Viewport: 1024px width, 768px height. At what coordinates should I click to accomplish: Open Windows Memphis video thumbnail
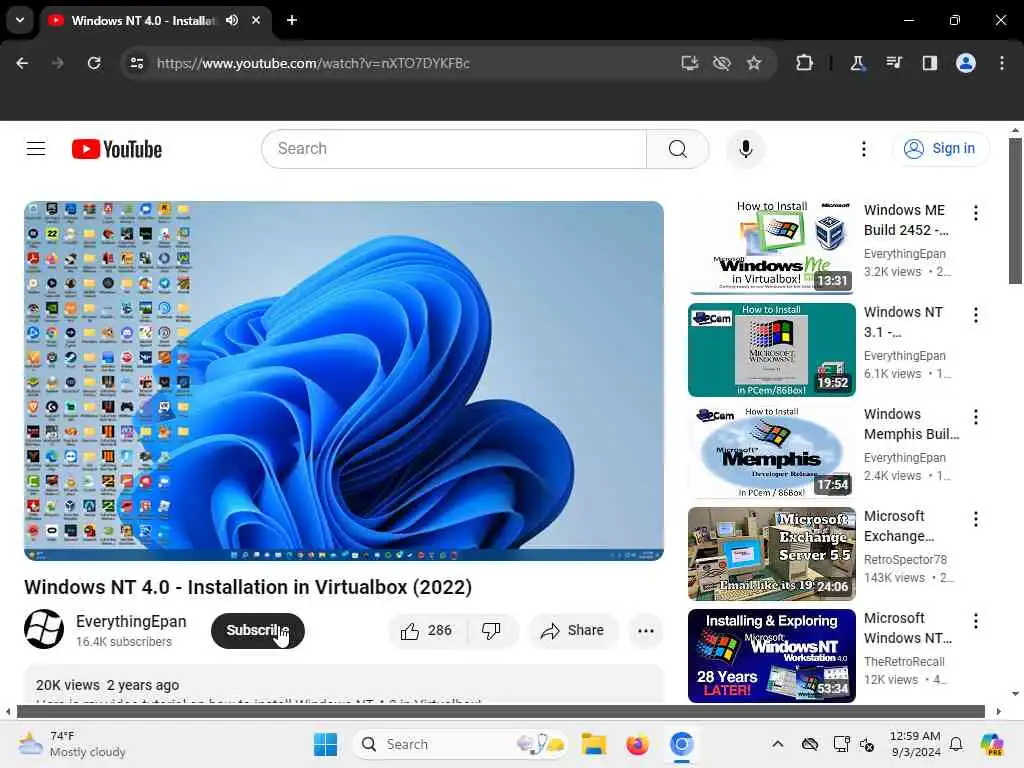(x=771, y=451)
